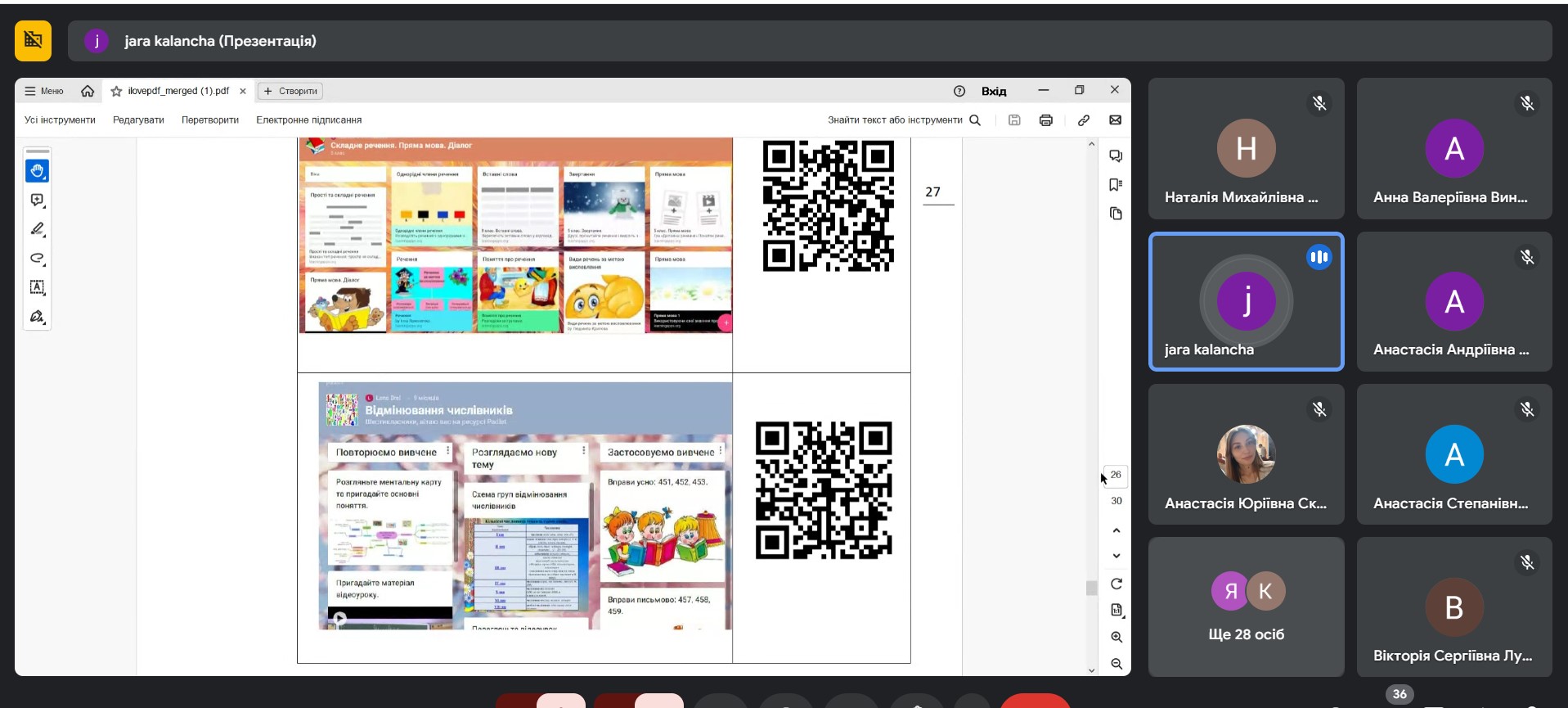Click the current page number 26 field
This screenshot has height=708, width=1568.
click(1116, 475)
